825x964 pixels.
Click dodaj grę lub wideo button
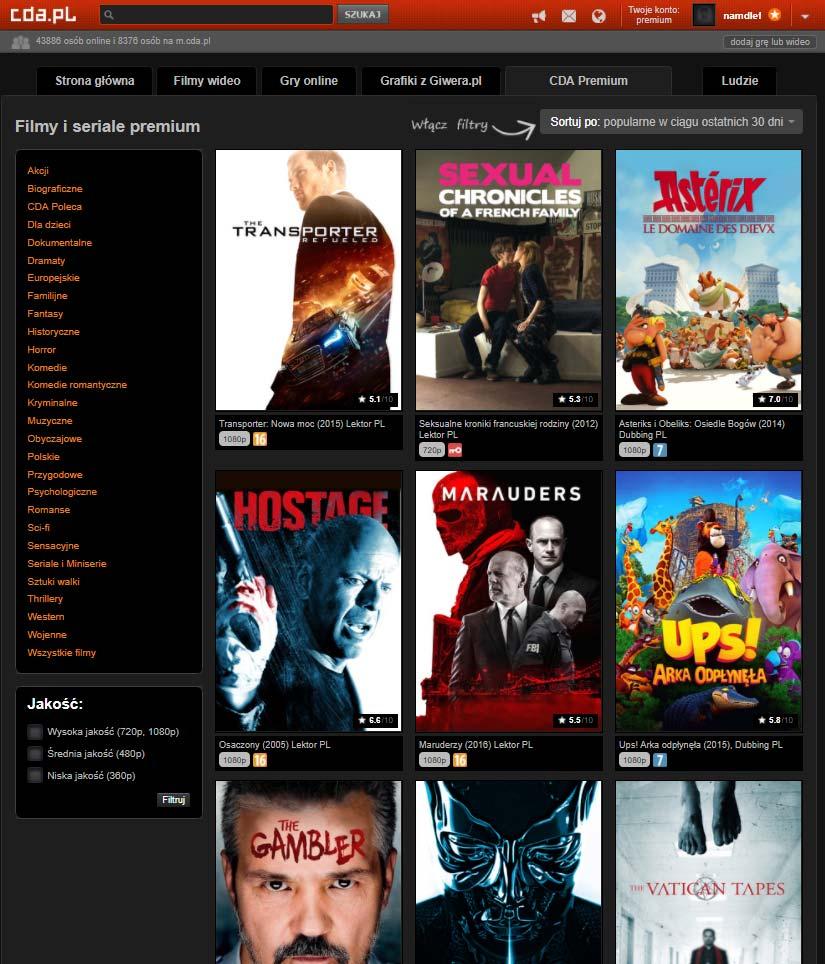pyautogui.click(x=770, y=42)
